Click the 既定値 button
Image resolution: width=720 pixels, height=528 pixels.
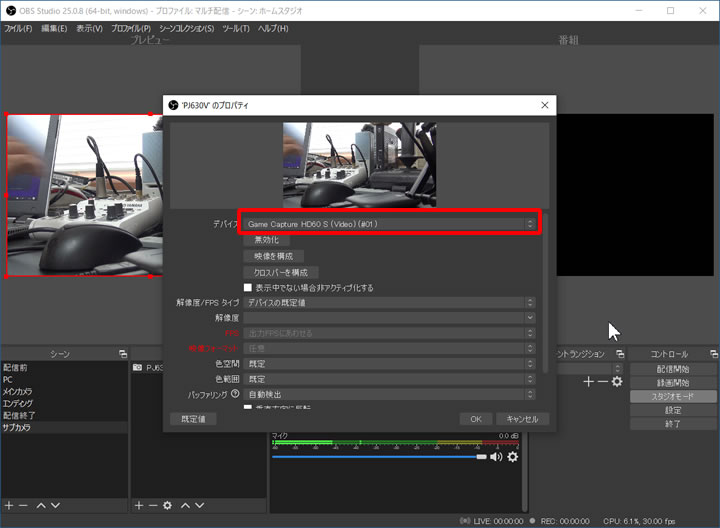coord(193,419)
